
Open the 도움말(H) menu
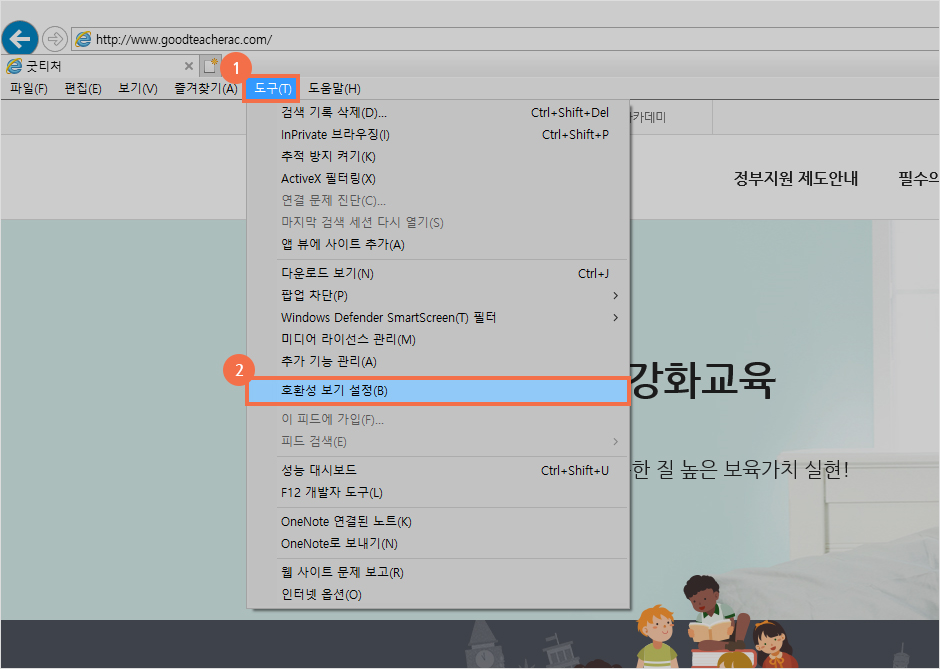[334, 89]
